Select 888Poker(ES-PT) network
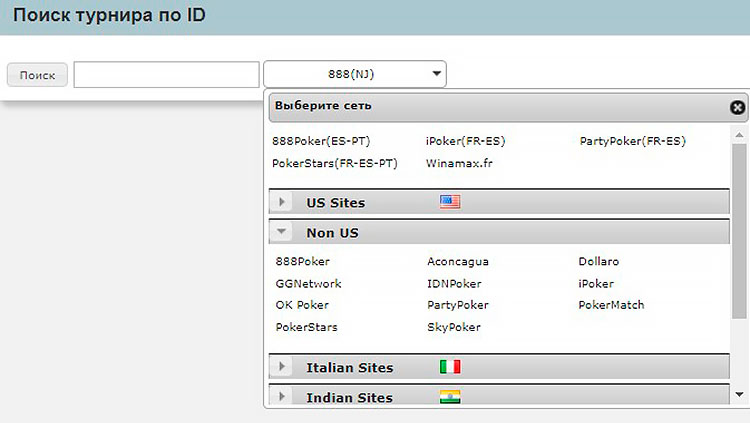Image resolution: width=750 pixels, height=423 pixels. [x=320, y=141]
